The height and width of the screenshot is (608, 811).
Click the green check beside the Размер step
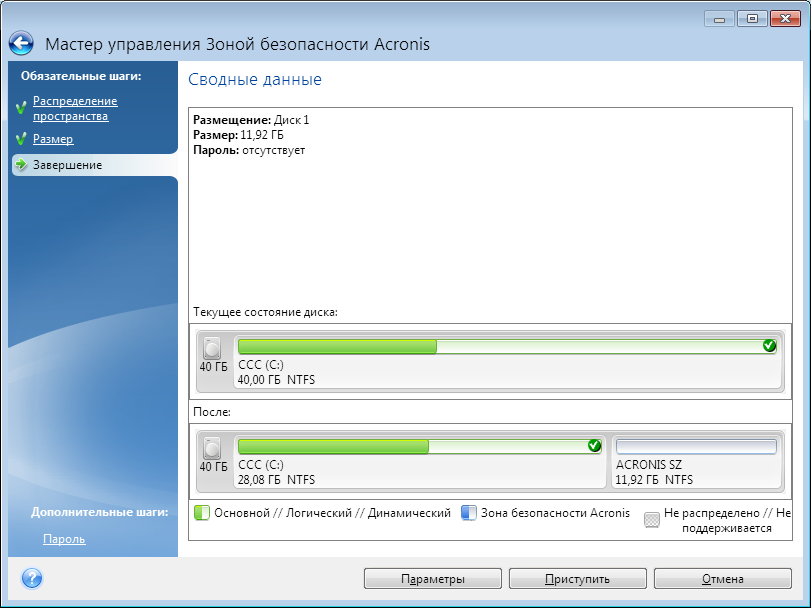(21, 139)
